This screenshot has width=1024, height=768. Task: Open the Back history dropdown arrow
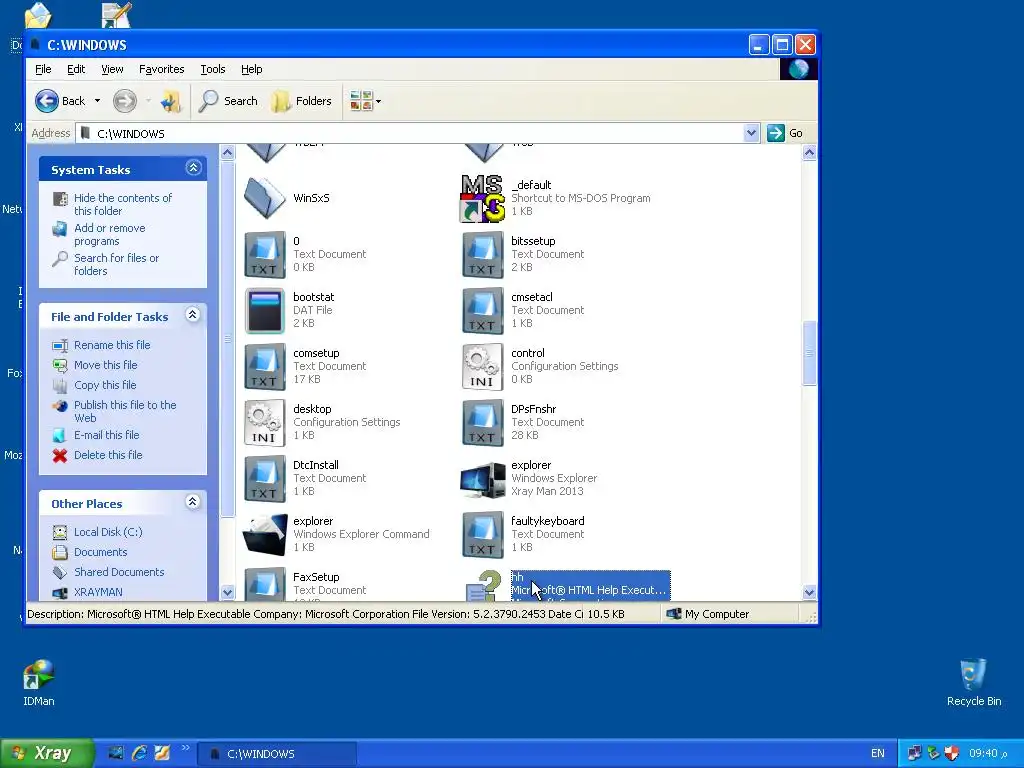pyautogui.click(x=97, y=101)
